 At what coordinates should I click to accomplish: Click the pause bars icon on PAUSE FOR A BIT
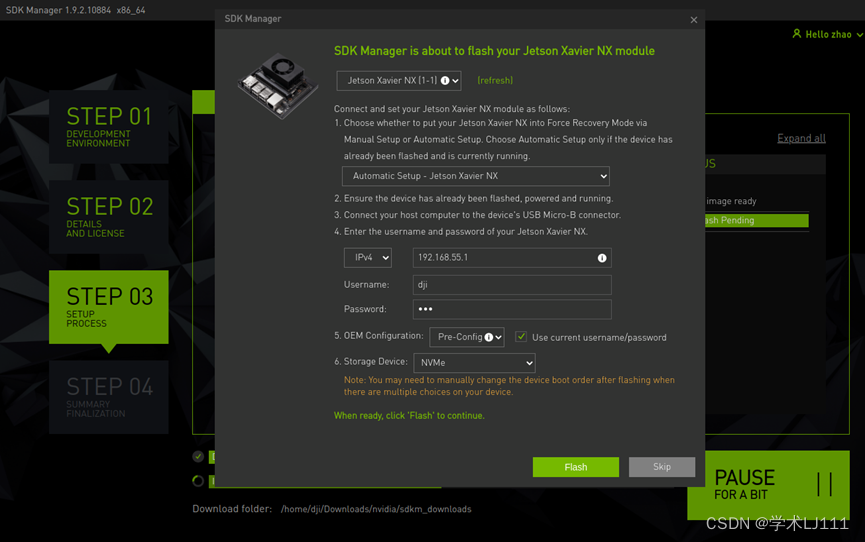click(825, 484)
